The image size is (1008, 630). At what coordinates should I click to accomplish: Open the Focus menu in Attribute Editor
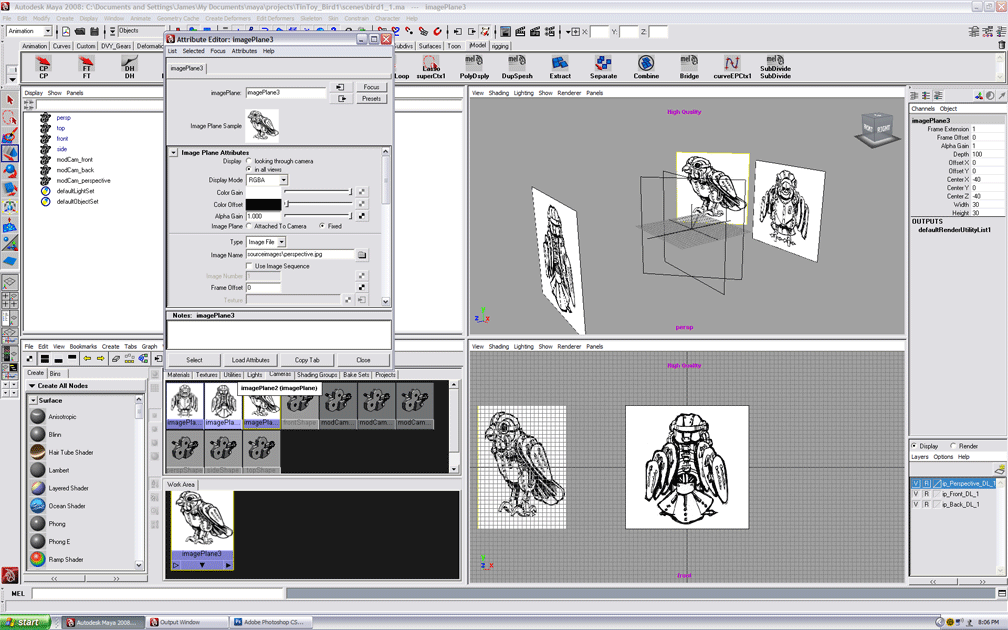(x=218, y=51)
